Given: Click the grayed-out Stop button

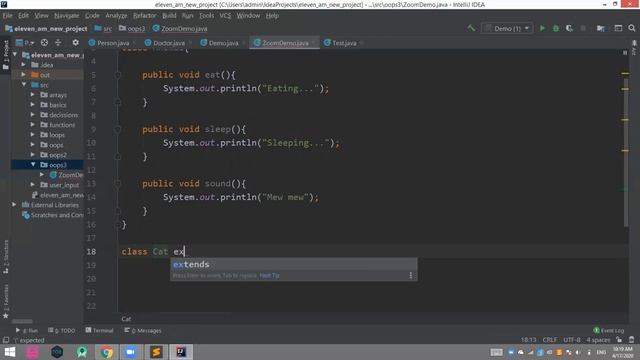Looking at the screenshot, I should pyautogui.click(x=583, y=28).
